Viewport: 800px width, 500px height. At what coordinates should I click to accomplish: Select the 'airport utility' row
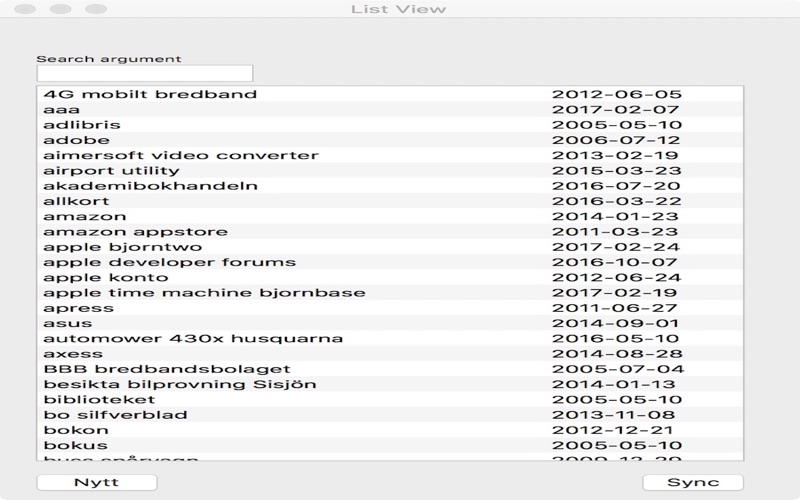point(390,171)
